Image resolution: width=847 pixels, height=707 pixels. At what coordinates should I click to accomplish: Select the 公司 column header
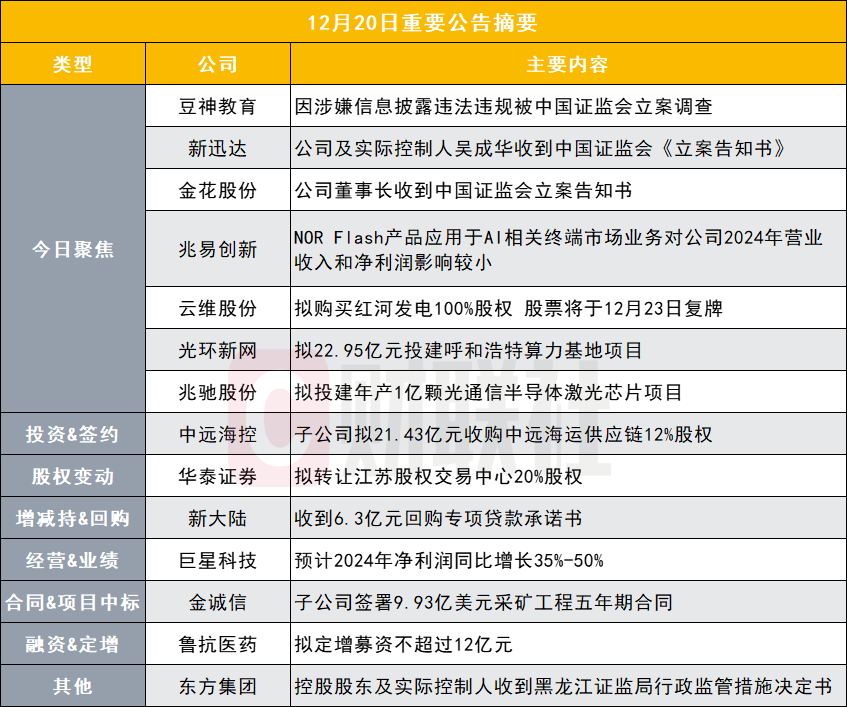(x=218, y=64)
